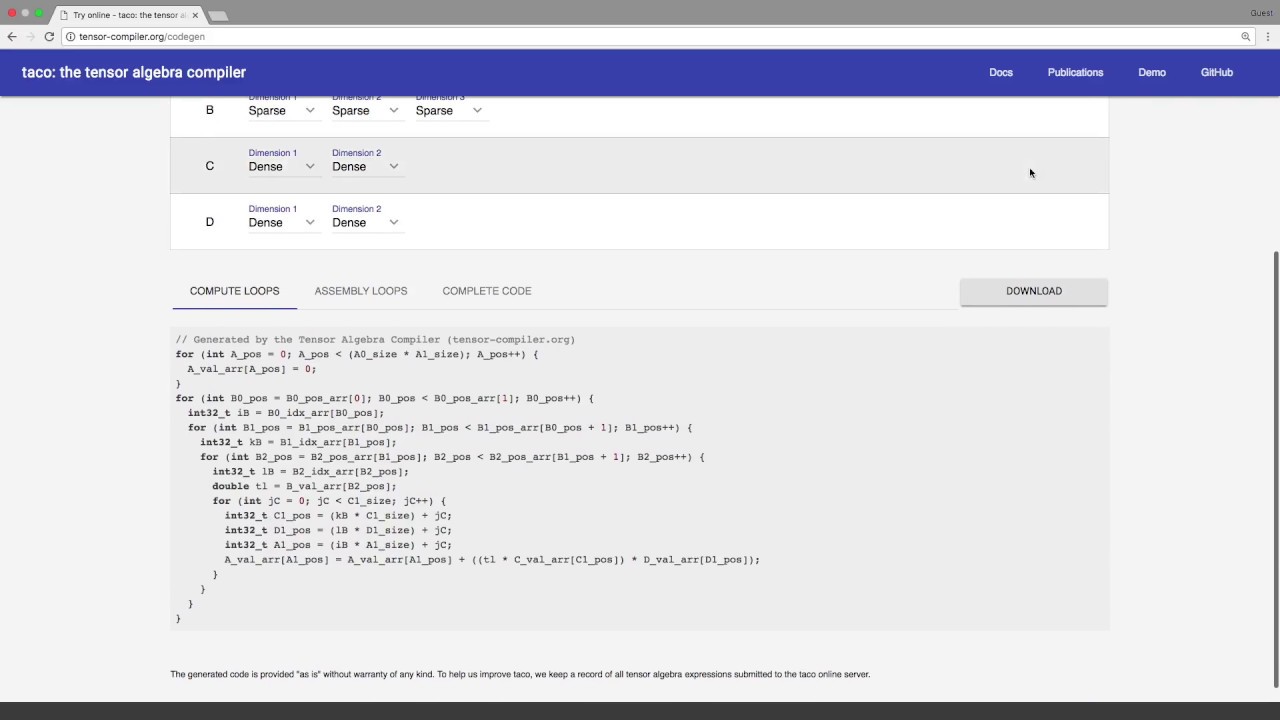1280x720 pixels.
Task: Click the 'for (int B1_pos' loop line
Action: [x=440, y=428]
